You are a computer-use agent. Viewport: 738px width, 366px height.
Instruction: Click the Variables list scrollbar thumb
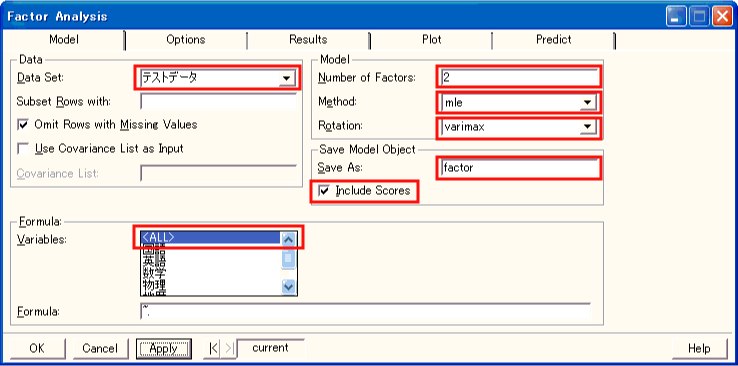pyautogui.click(x=289, y=258)
